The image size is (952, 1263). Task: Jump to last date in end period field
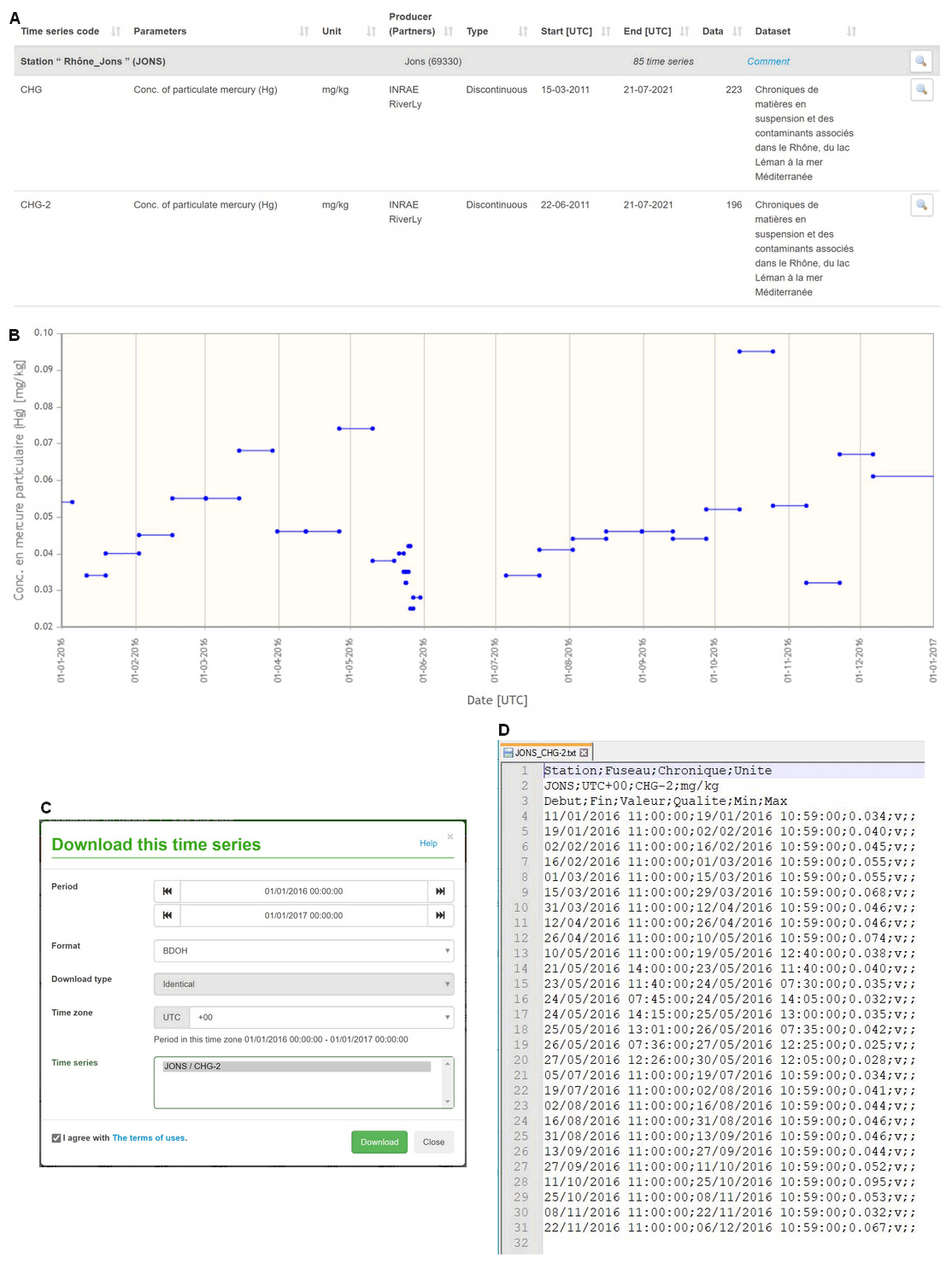coord(440,915)
